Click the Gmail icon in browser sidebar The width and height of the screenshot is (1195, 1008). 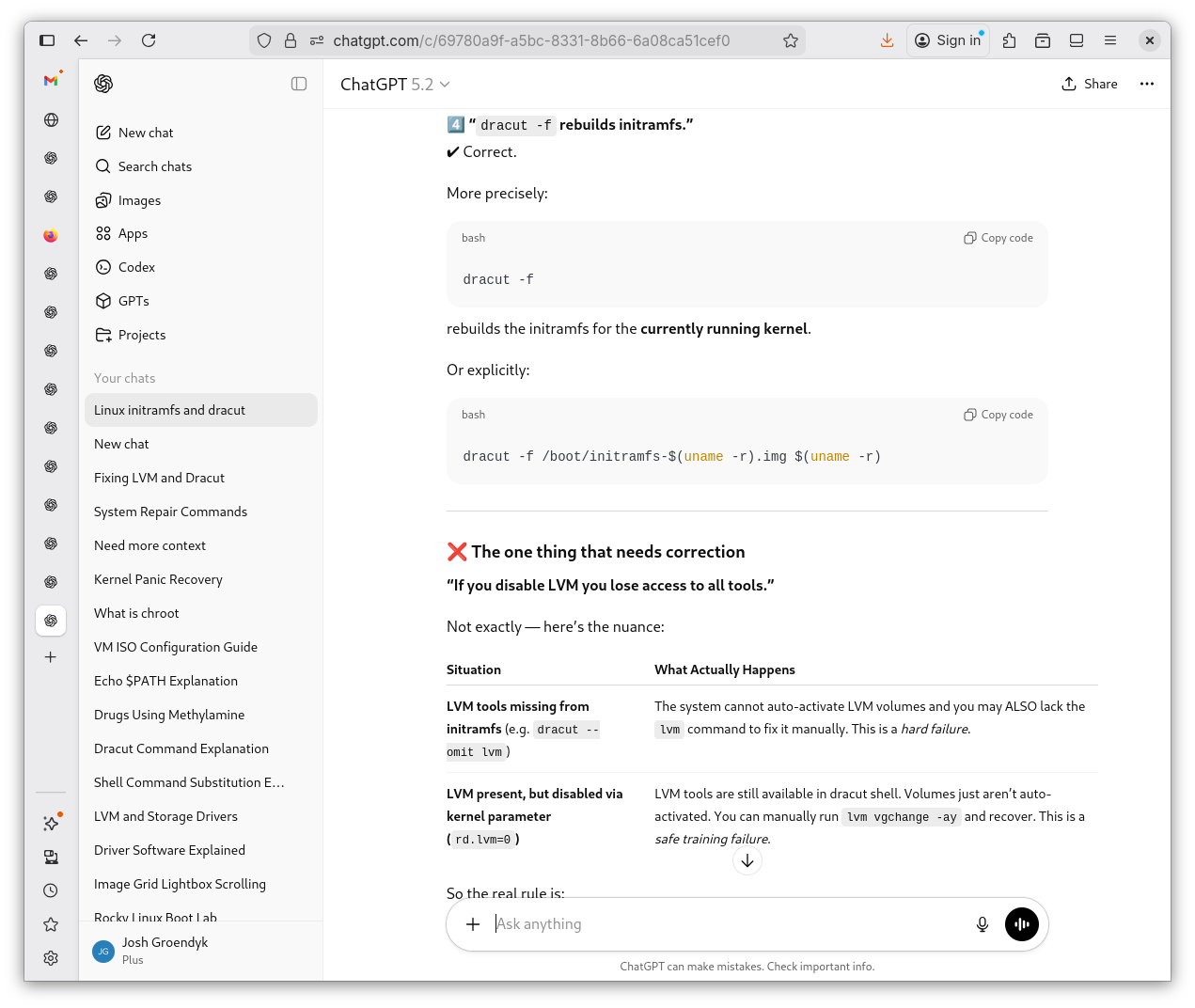point(51,81)
